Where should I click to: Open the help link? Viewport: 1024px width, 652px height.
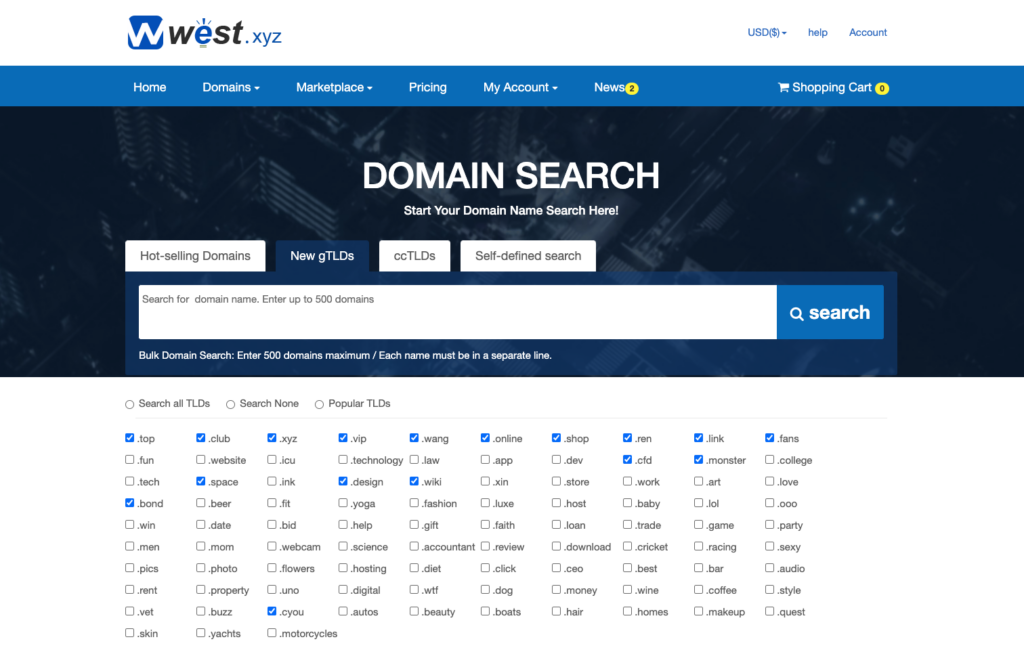pos(817,33)
